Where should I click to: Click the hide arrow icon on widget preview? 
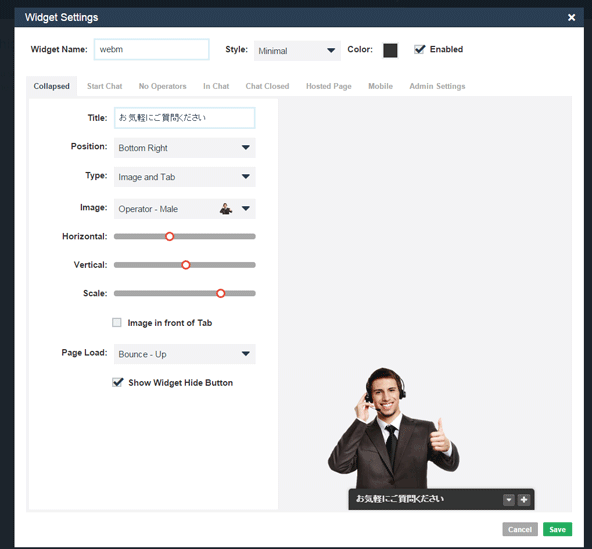pyautogui.click(x=509, y=500)
